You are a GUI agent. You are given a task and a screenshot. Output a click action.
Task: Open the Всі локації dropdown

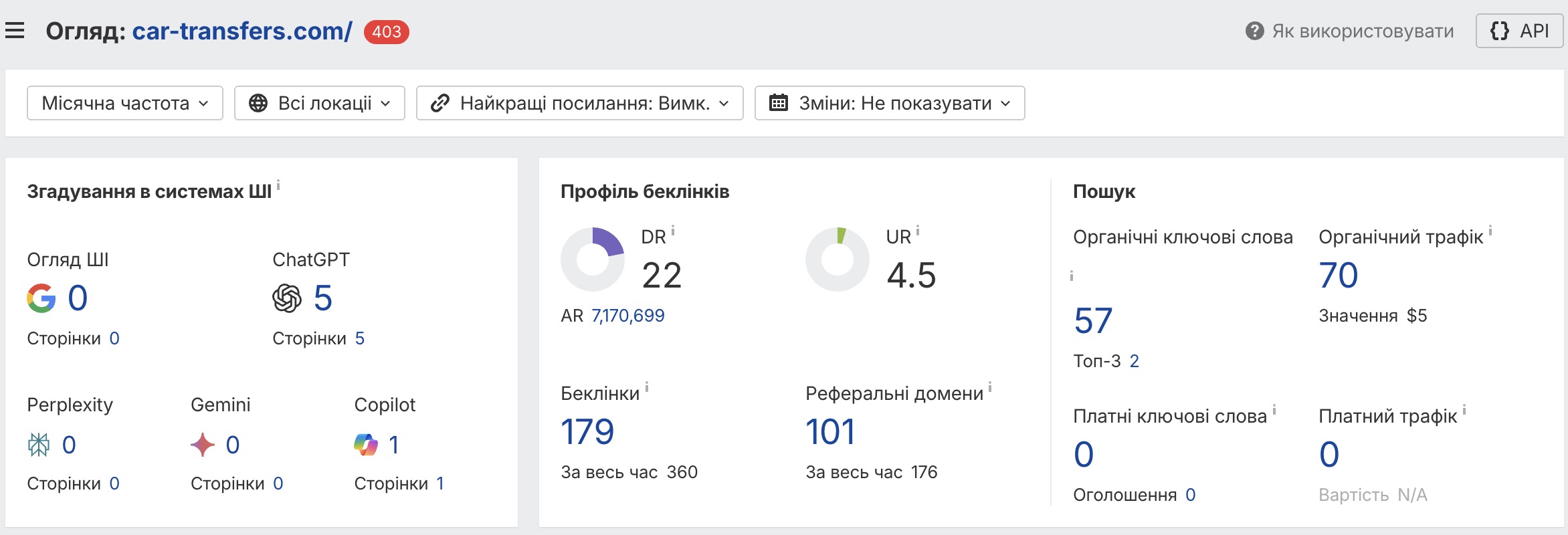point(320,103)
